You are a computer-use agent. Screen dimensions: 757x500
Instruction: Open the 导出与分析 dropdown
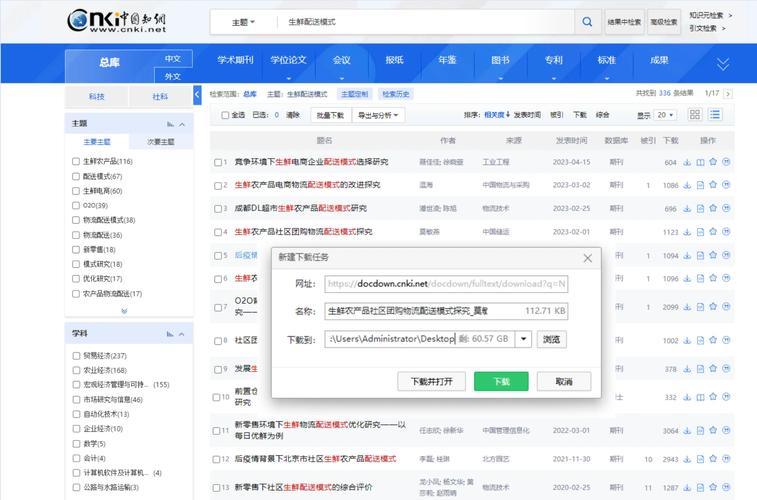point(378,115)
